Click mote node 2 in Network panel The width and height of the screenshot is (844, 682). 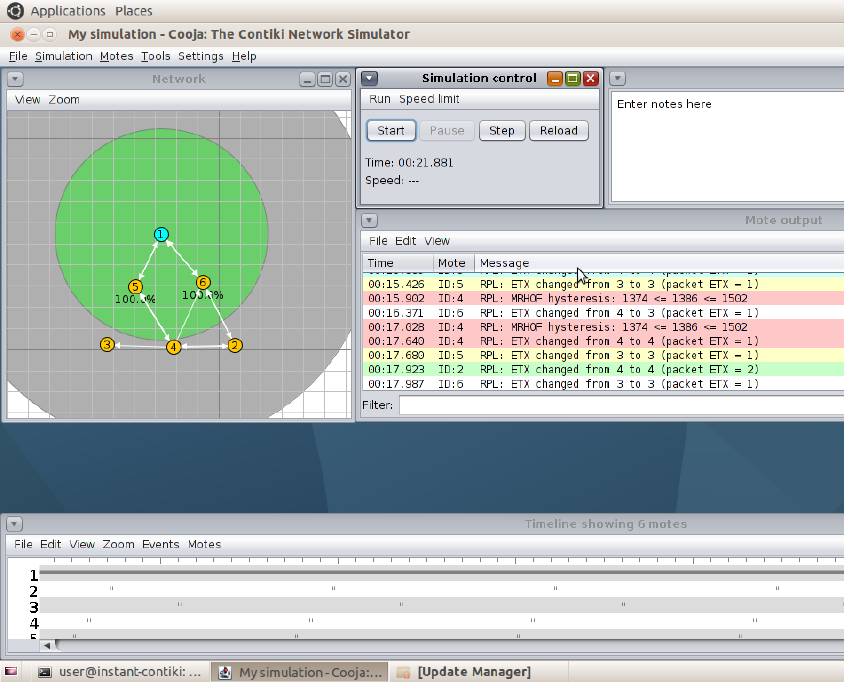click(x=235, y=345)
